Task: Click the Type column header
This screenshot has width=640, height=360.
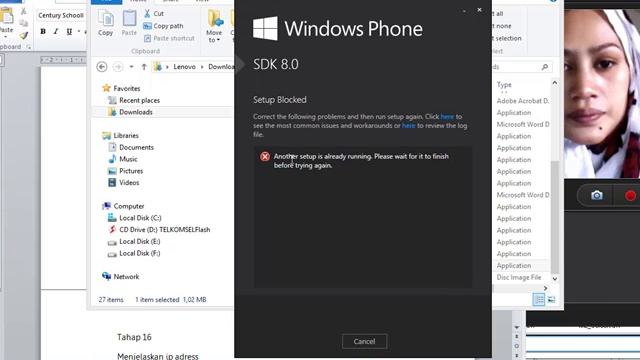Action: pyautogui.click(x=504, y=84)
